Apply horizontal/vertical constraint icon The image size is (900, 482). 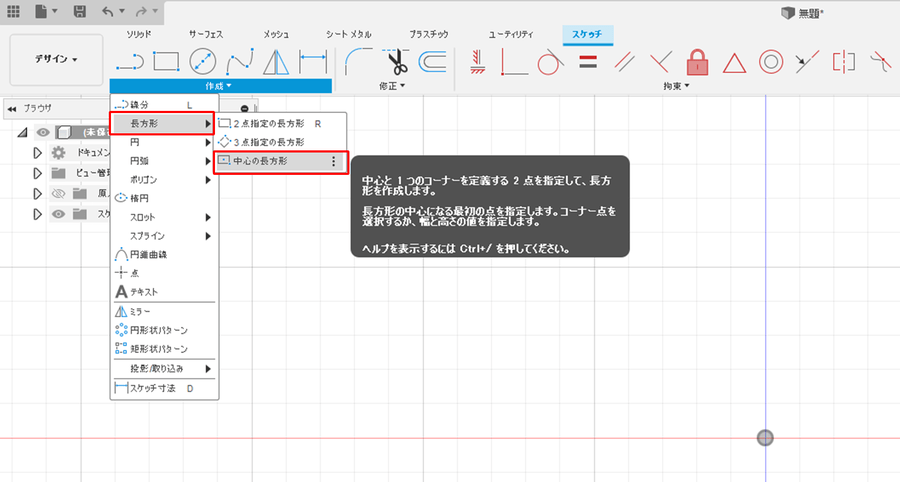click(x=477, y=61)
